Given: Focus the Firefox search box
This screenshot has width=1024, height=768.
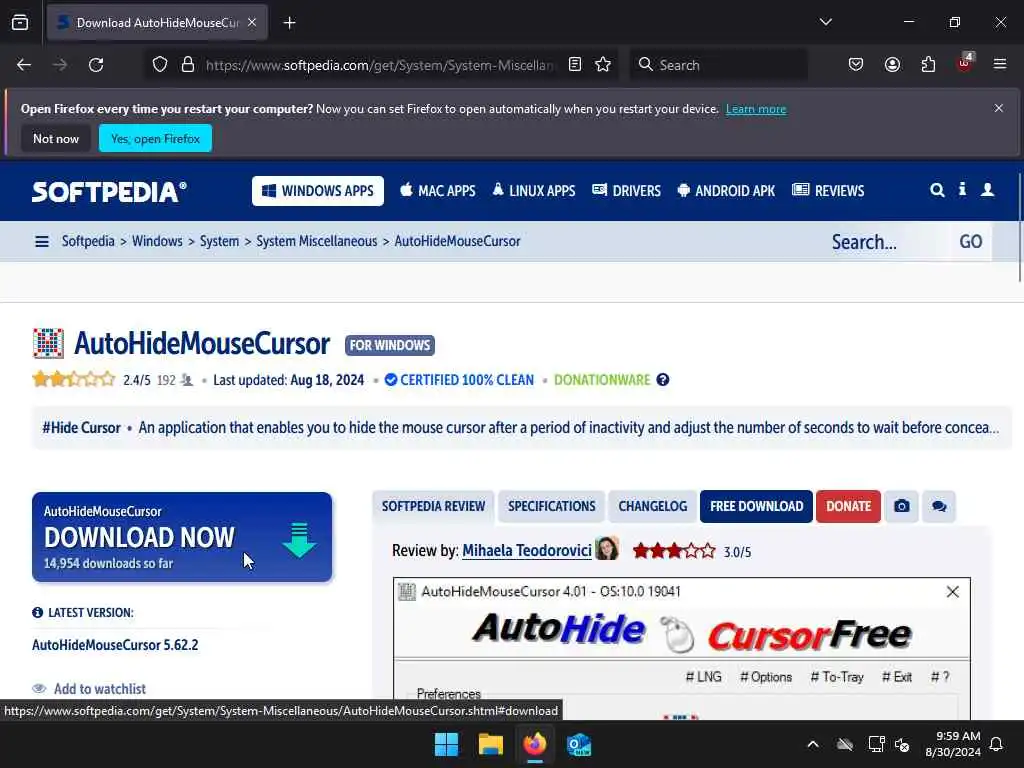Looking at the screenshot, I should click(x=718, y=65).
